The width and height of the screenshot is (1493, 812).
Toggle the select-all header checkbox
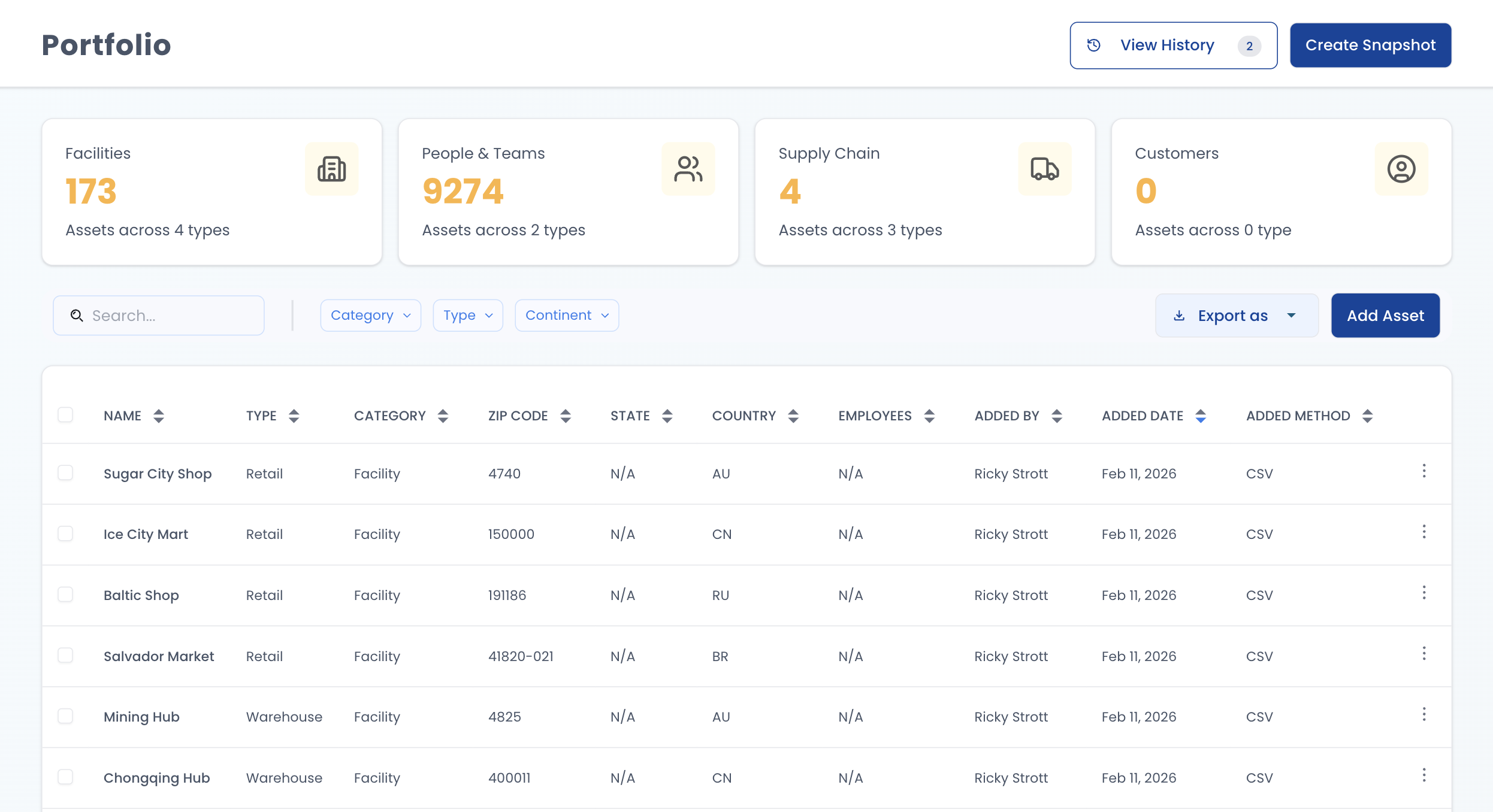pyautogui.click(x=65, y=414)
